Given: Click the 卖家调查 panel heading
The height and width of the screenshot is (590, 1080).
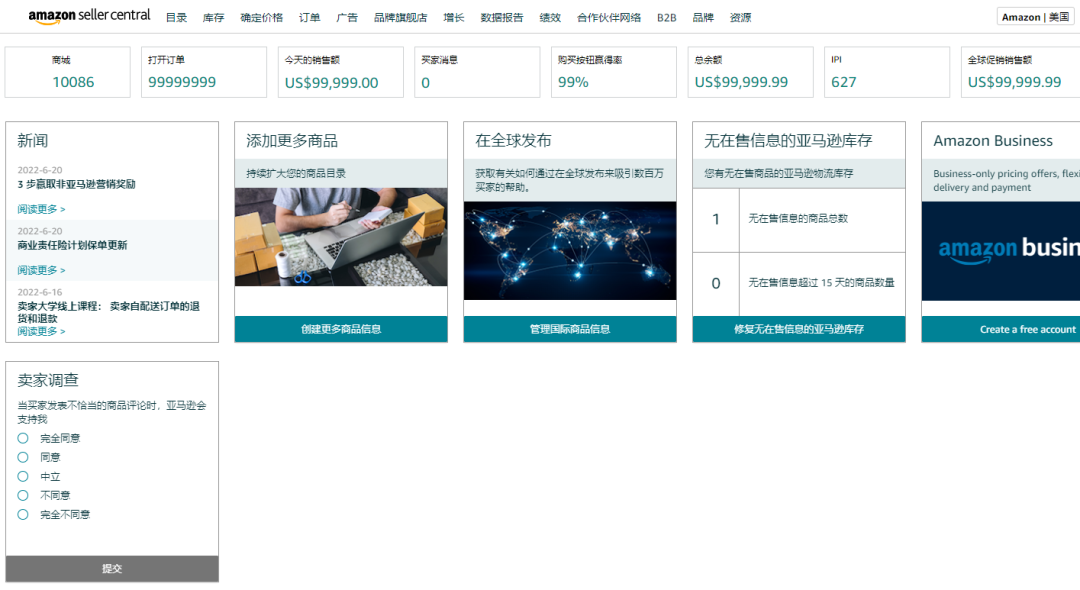Looking at the screenshot, I should coord(48,380).
